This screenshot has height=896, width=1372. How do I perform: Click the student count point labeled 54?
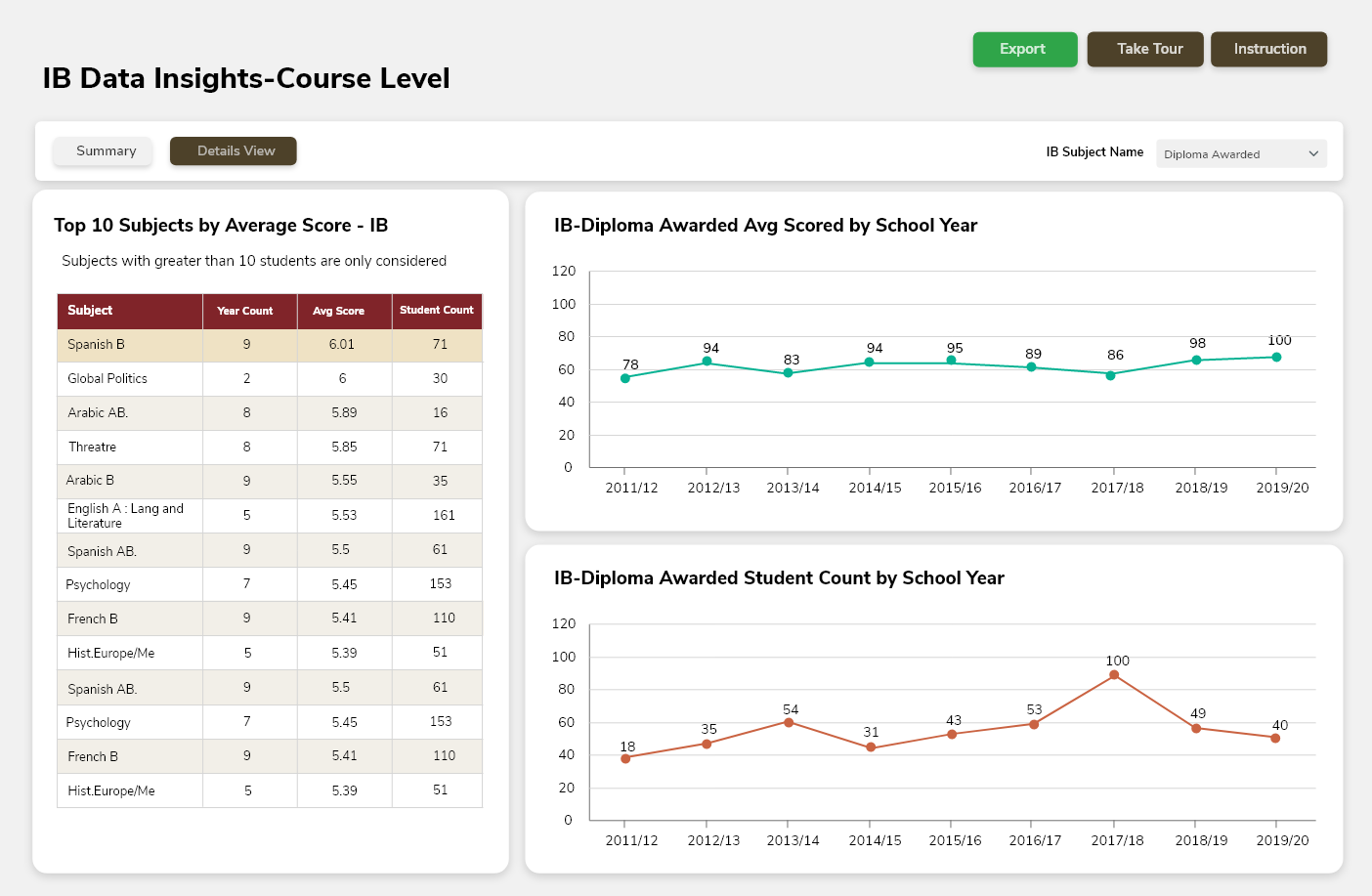789,722
